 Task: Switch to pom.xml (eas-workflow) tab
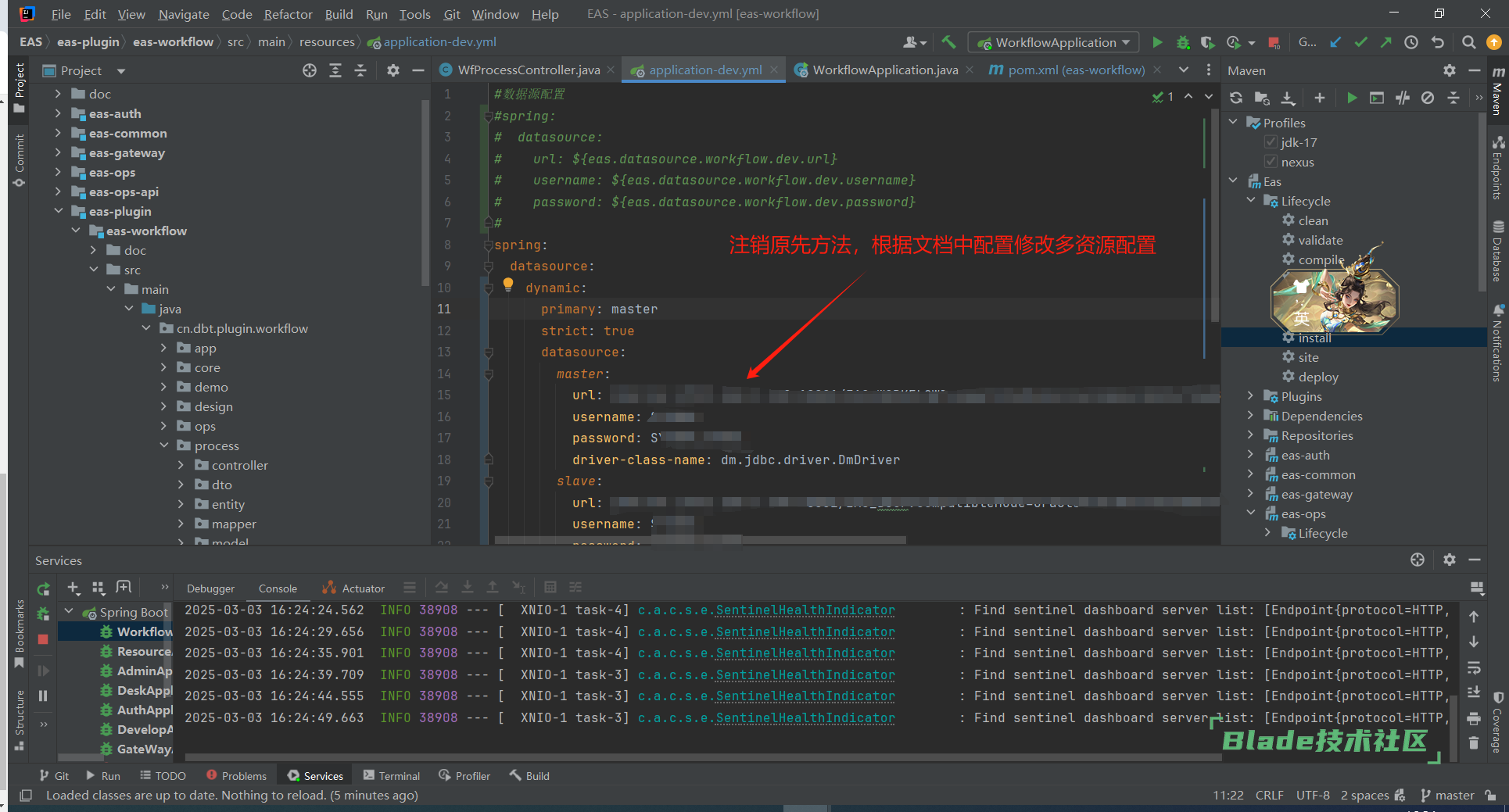pyautogui.click(x=1076, y=70)
